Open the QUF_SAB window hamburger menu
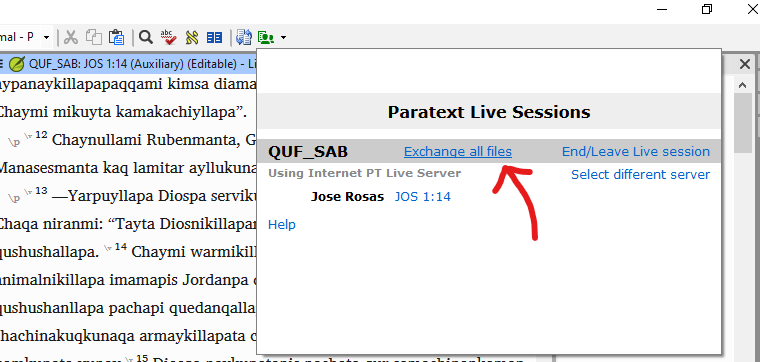 1,63
